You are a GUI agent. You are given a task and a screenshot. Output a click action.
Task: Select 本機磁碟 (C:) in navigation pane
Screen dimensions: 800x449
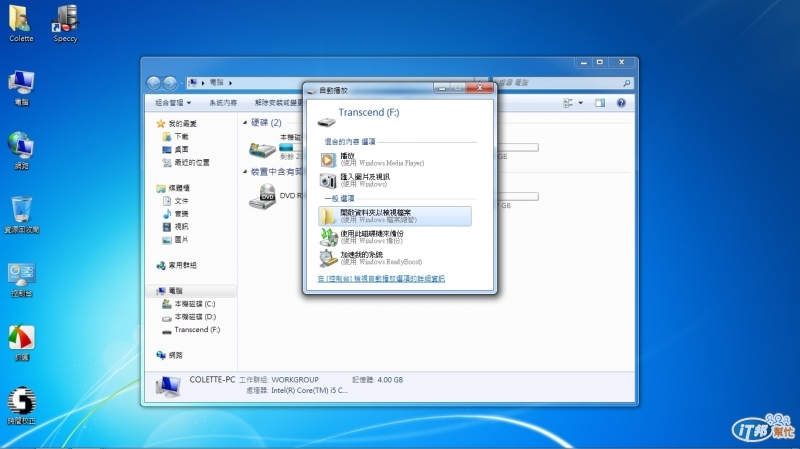[188, 304]
